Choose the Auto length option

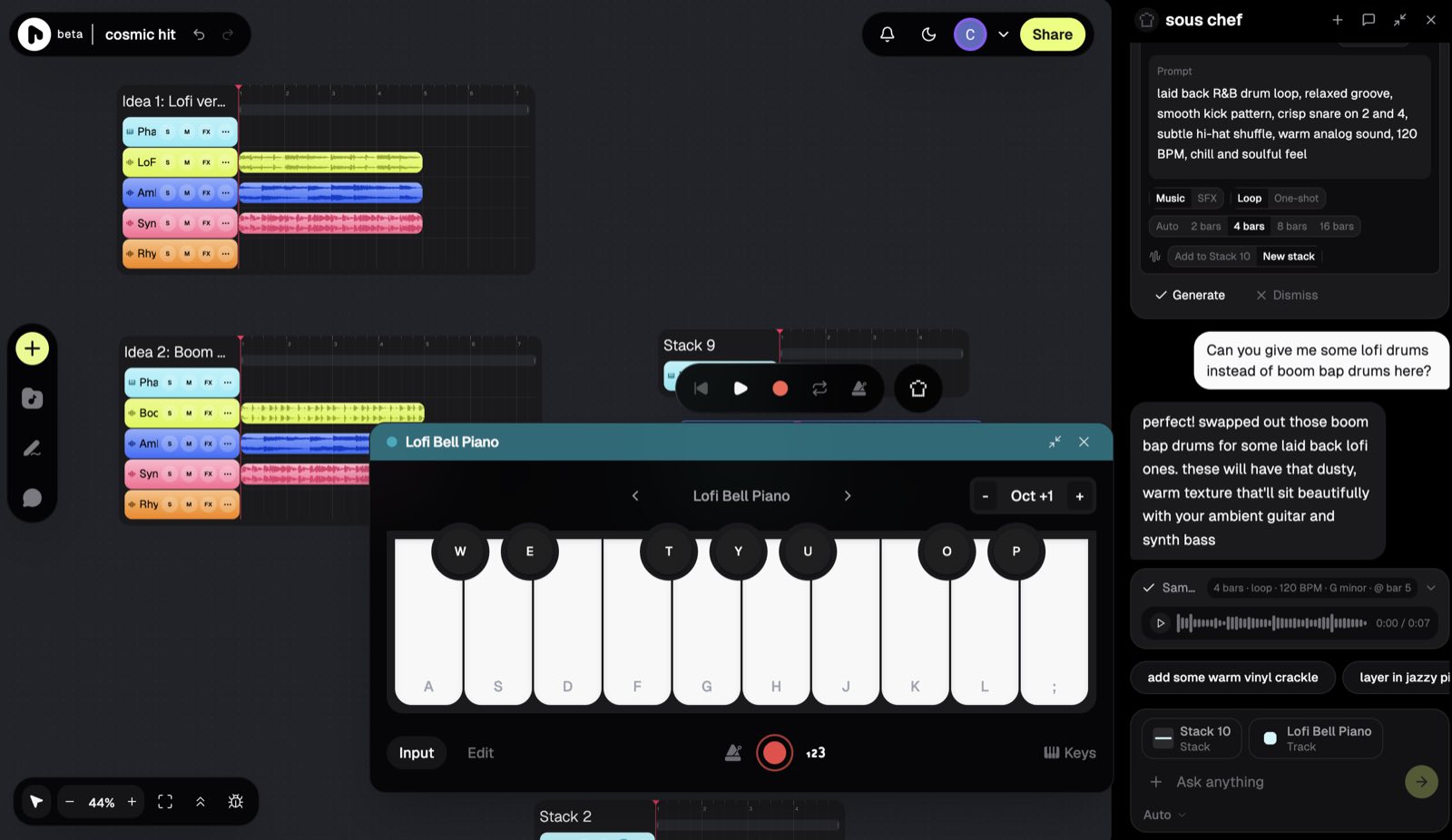(x=1167, y=227)
